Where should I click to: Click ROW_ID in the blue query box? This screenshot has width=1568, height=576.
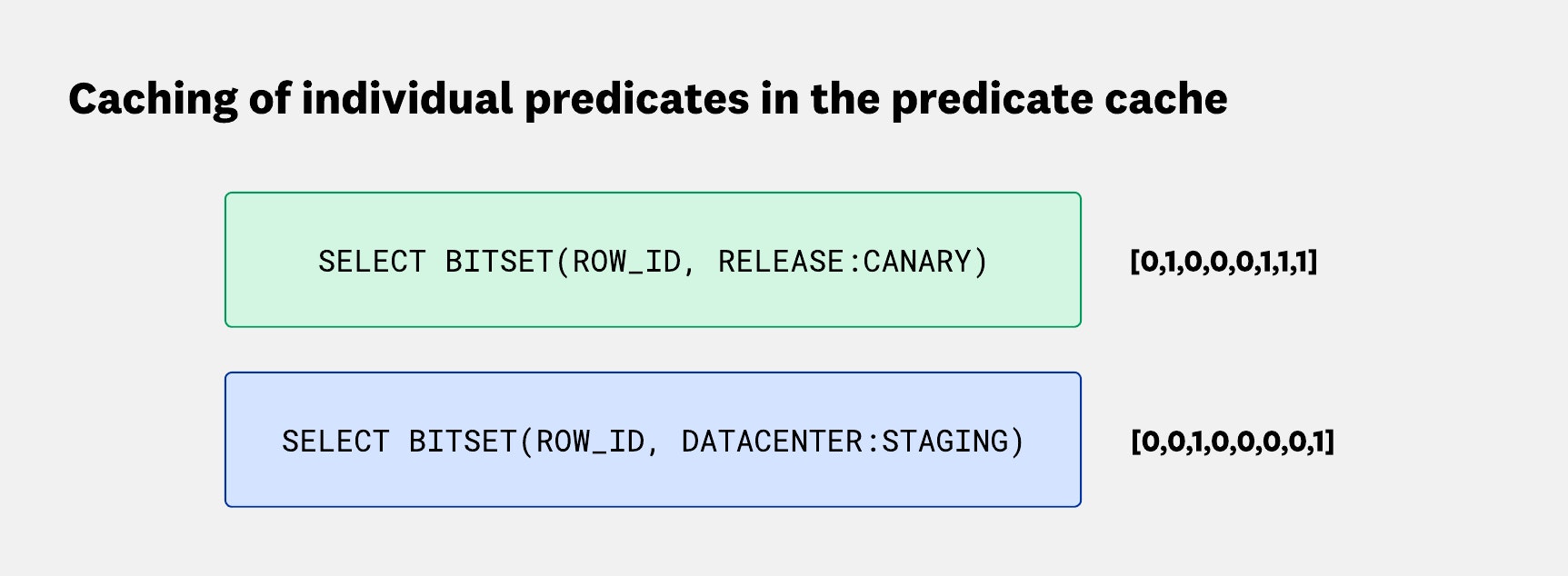(589, 442)
